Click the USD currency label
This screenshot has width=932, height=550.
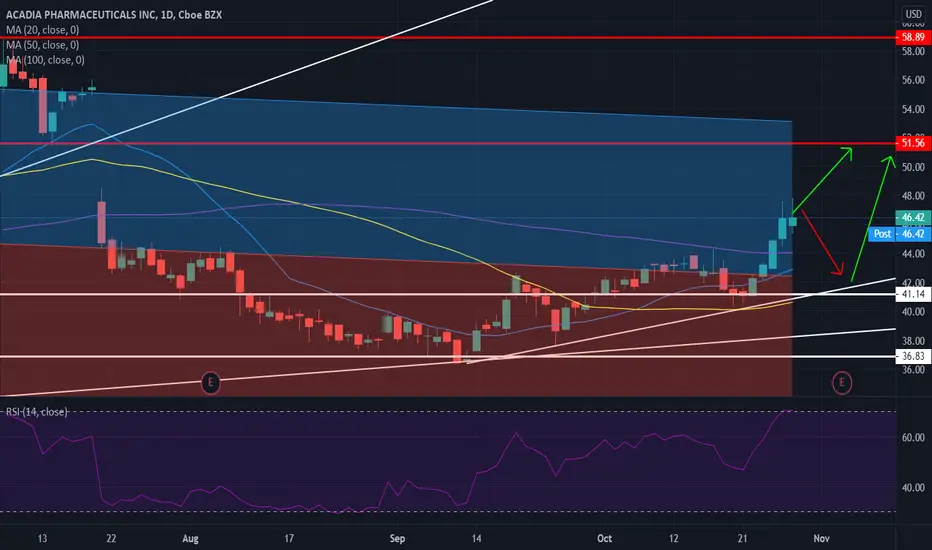(x=914, y=14)
